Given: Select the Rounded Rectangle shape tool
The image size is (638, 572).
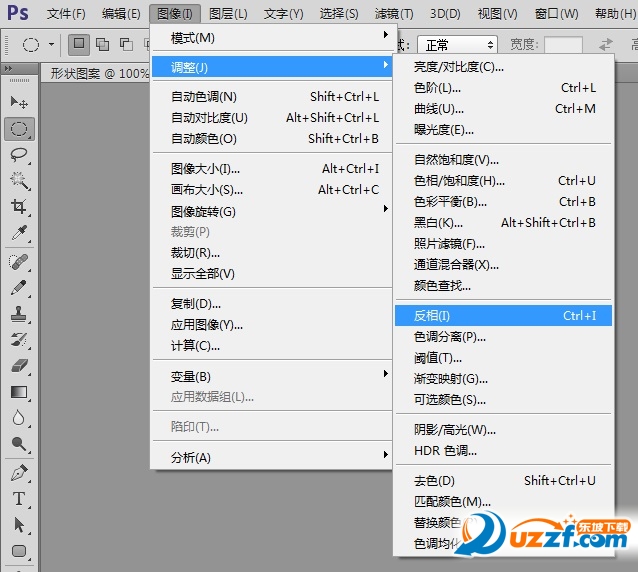Looking at the screenshot, I should (x=19, y=551).
